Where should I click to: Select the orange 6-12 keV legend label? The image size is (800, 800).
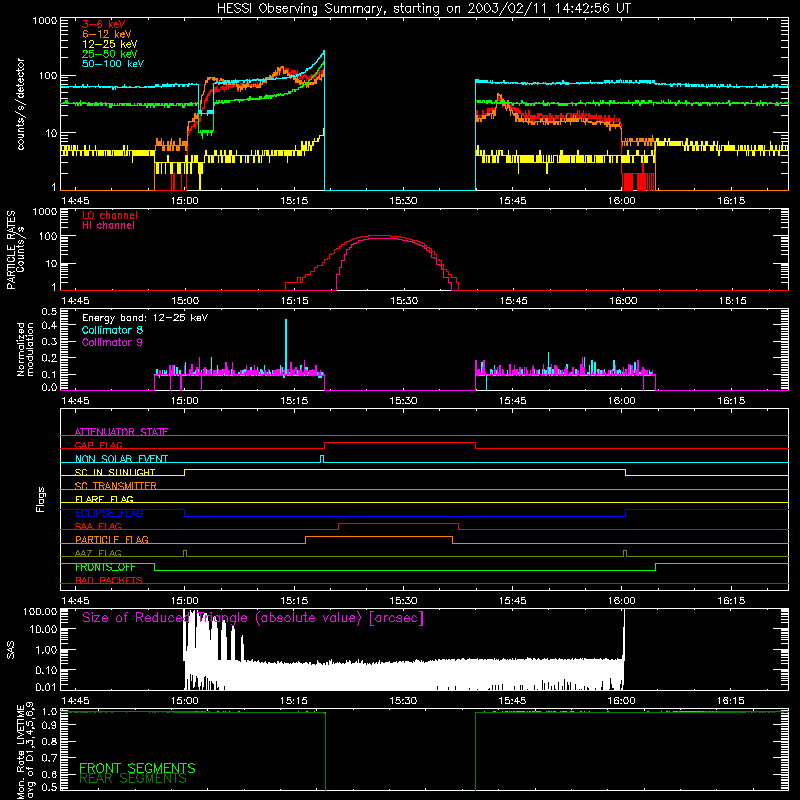[107, 34]
